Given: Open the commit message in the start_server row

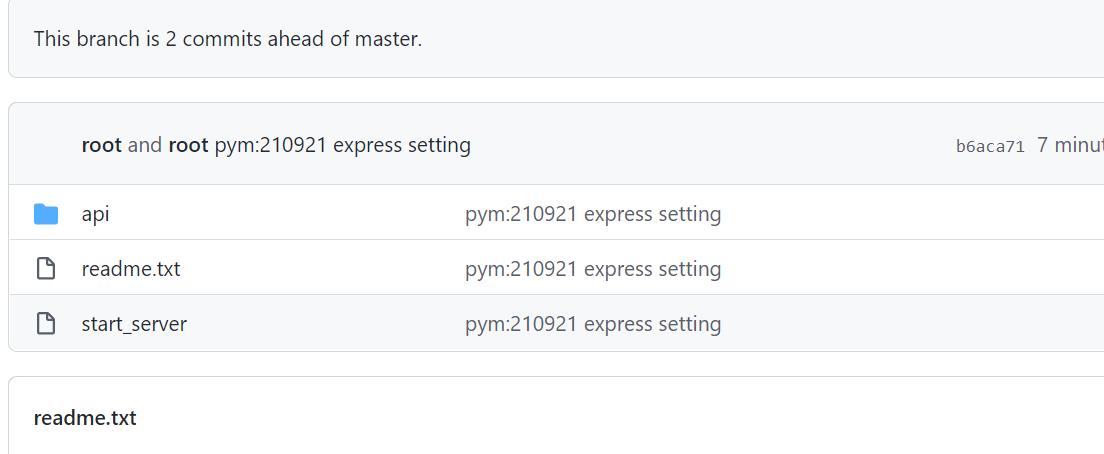Looking at the screenshot, I should coord(592,324).
